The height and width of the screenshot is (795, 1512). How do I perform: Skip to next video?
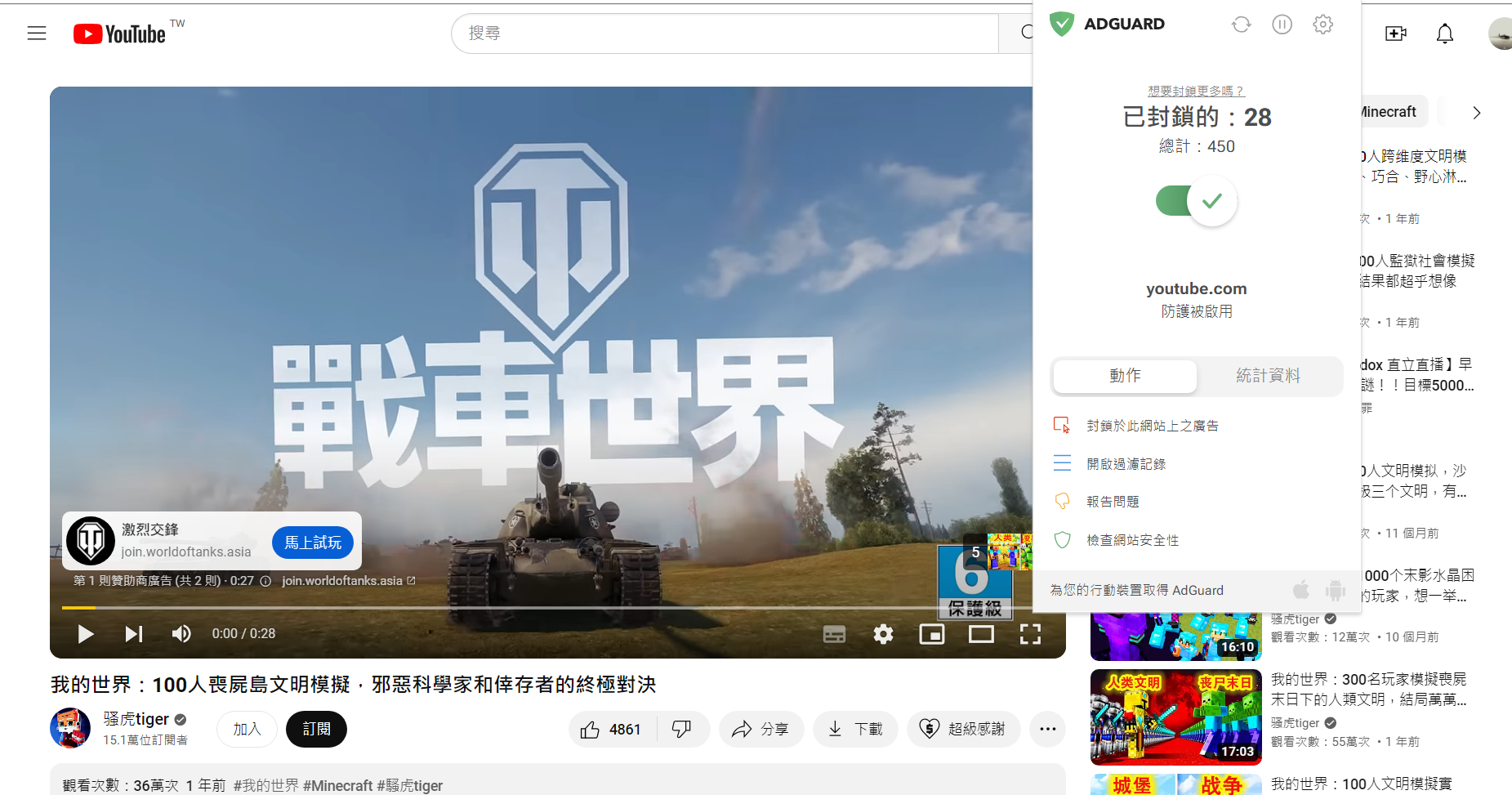coord(134,634)
